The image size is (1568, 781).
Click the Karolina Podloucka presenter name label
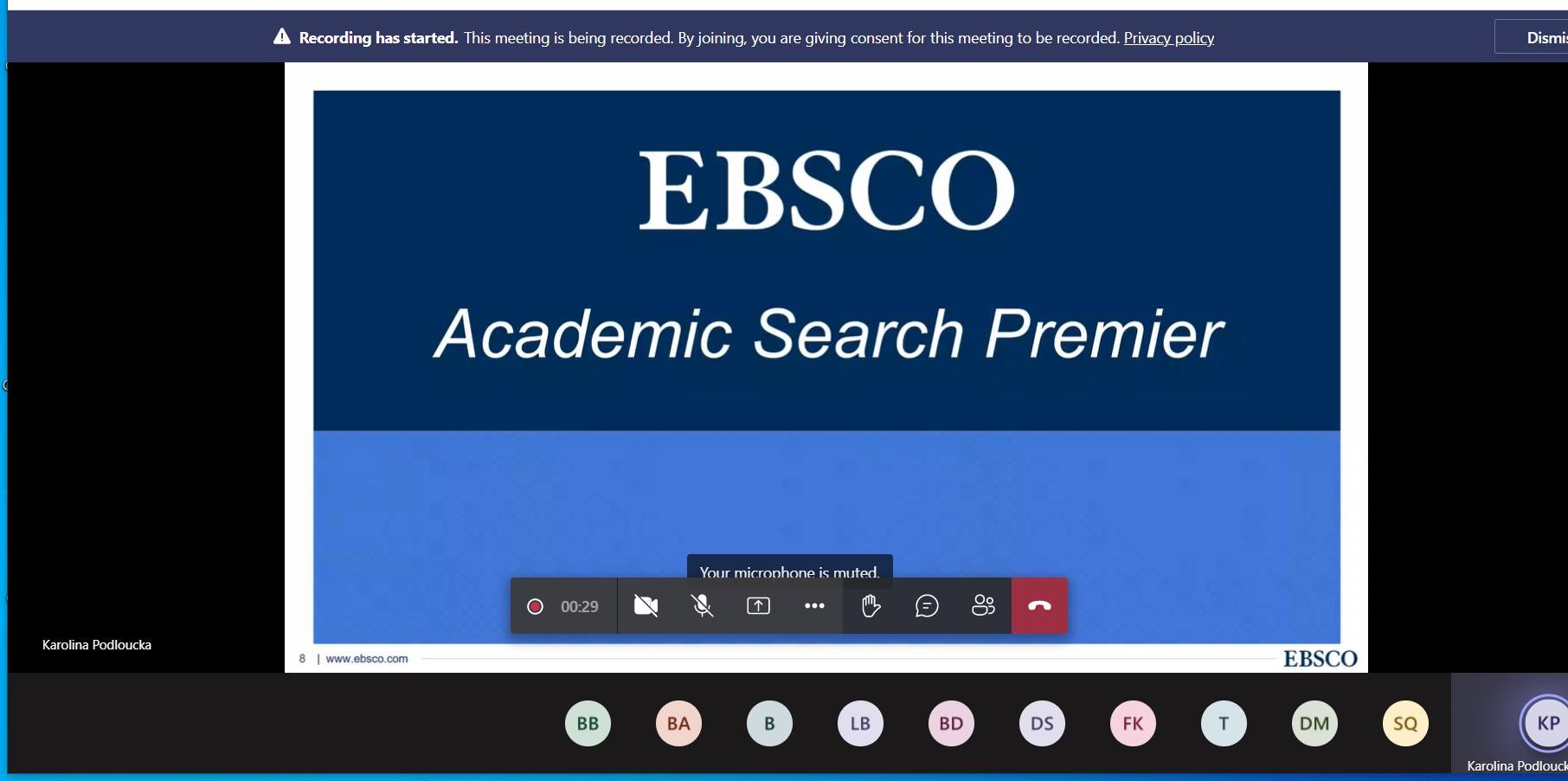97,645
